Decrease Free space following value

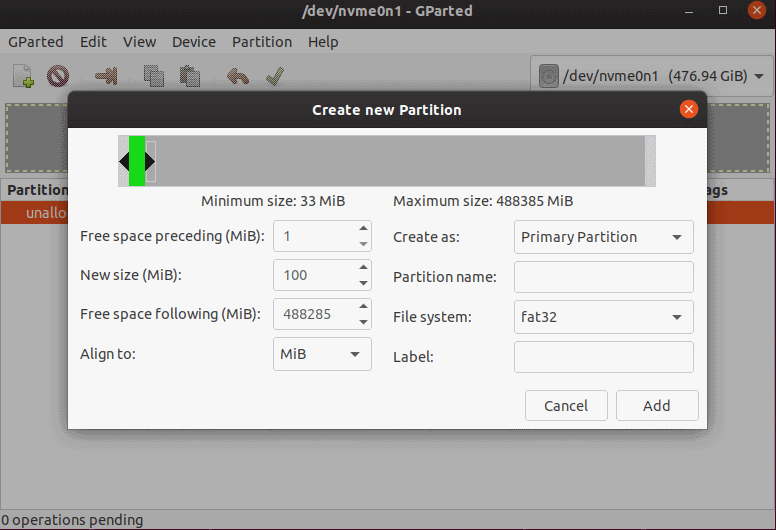363,322
